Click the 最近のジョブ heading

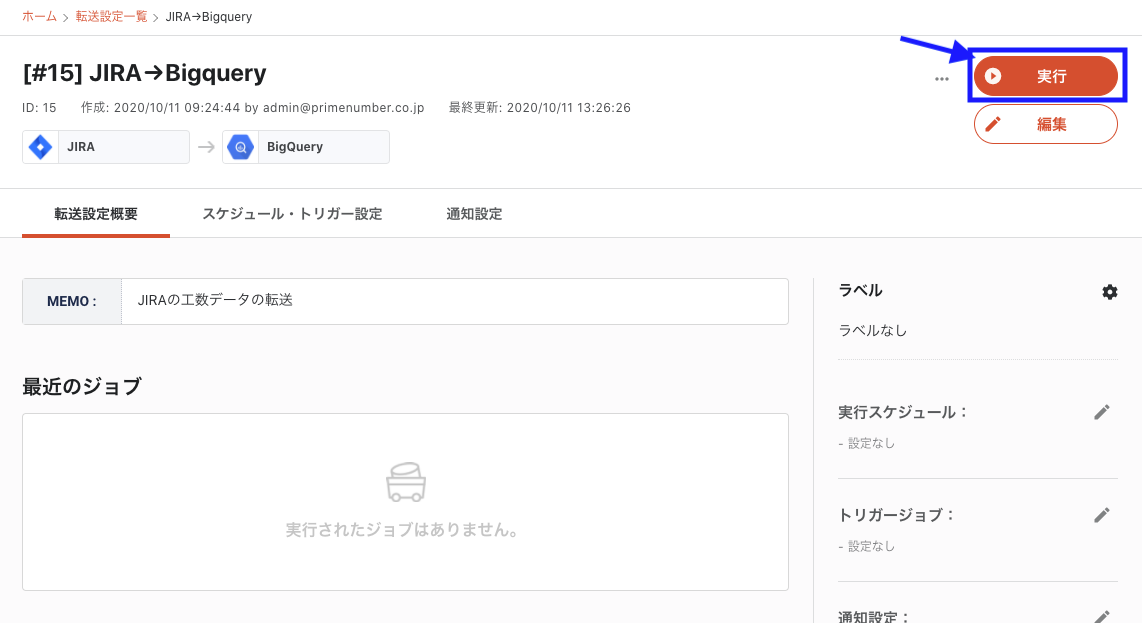[82, 386]
